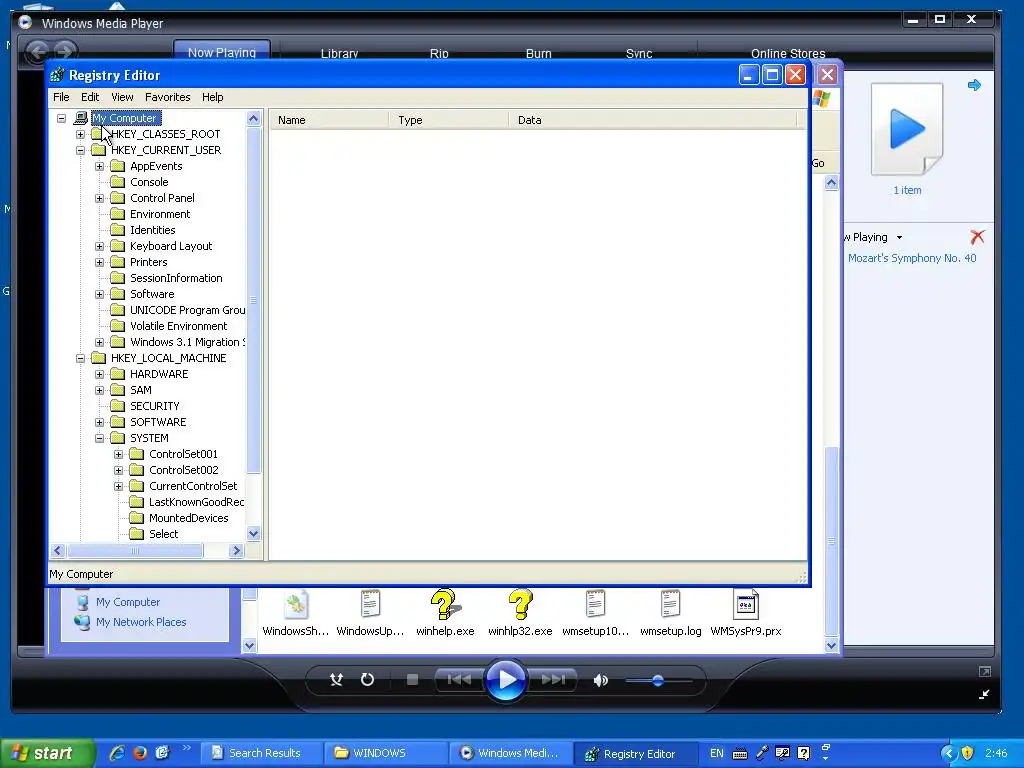Click the Type column header
1024x768 pixels.
coord(449,120)
